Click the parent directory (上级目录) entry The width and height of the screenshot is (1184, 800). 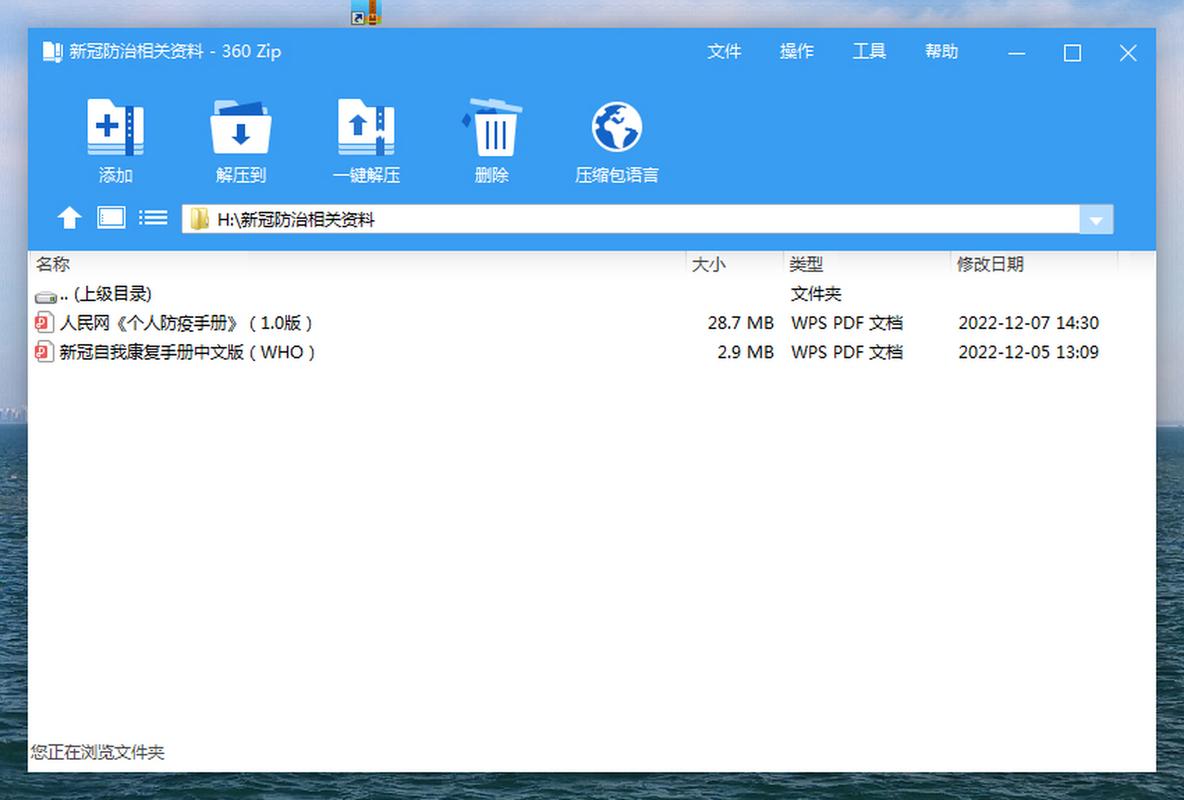pyautogui.click(x=105, y=294)
